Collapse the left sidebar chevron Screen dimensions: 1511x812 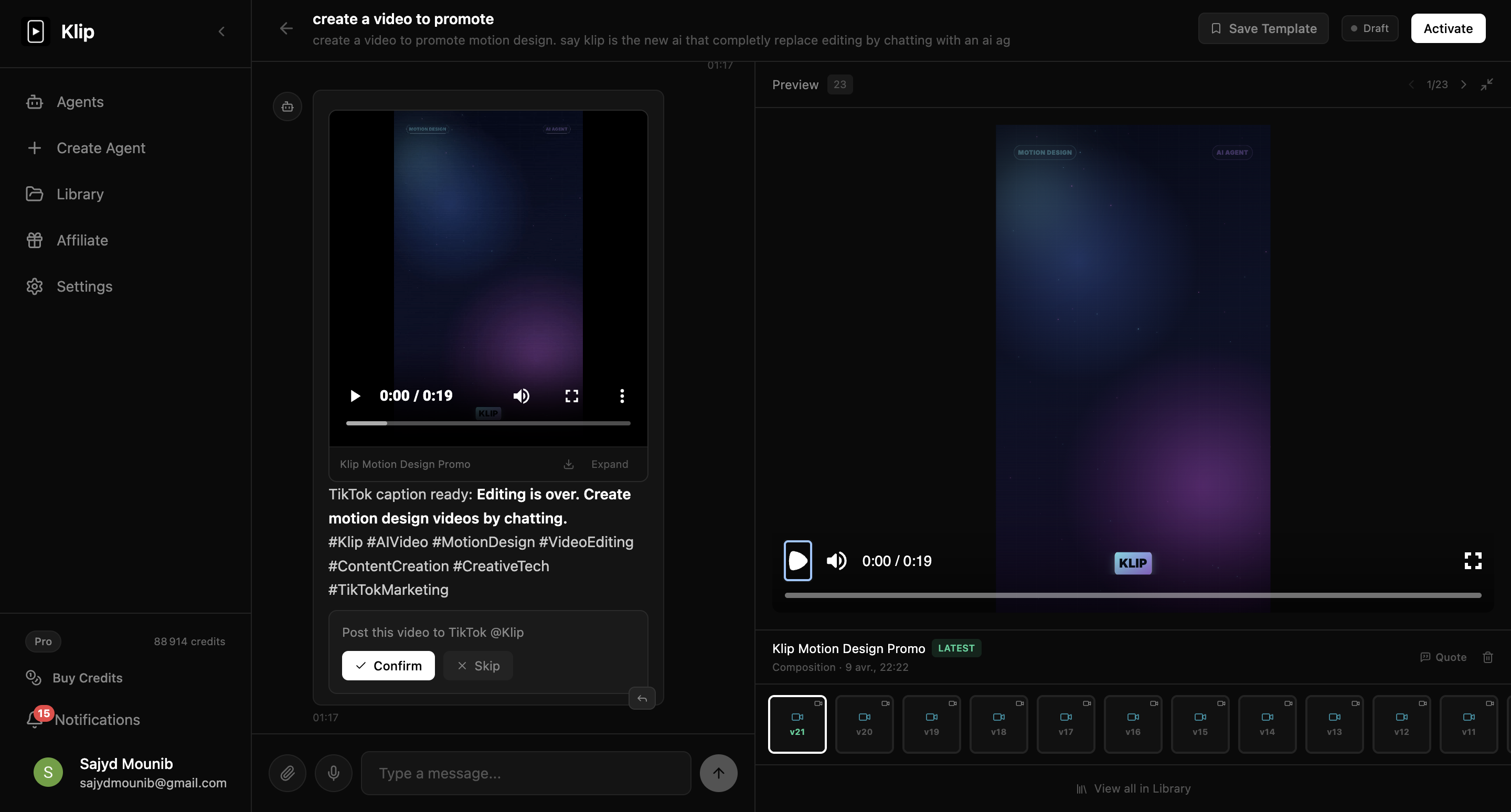coord(221,31)
